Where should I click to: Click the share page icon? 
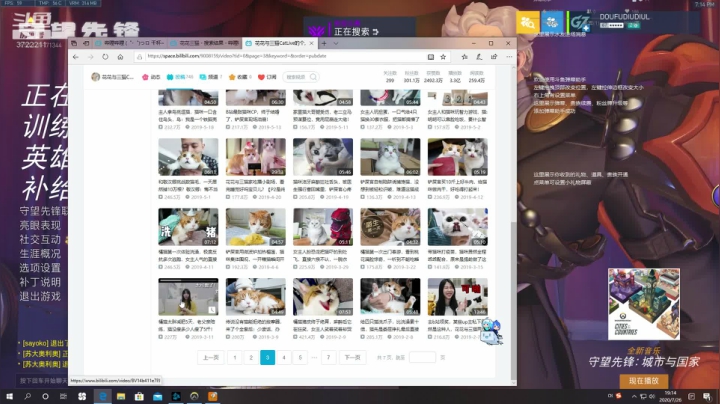click(494, 57)
